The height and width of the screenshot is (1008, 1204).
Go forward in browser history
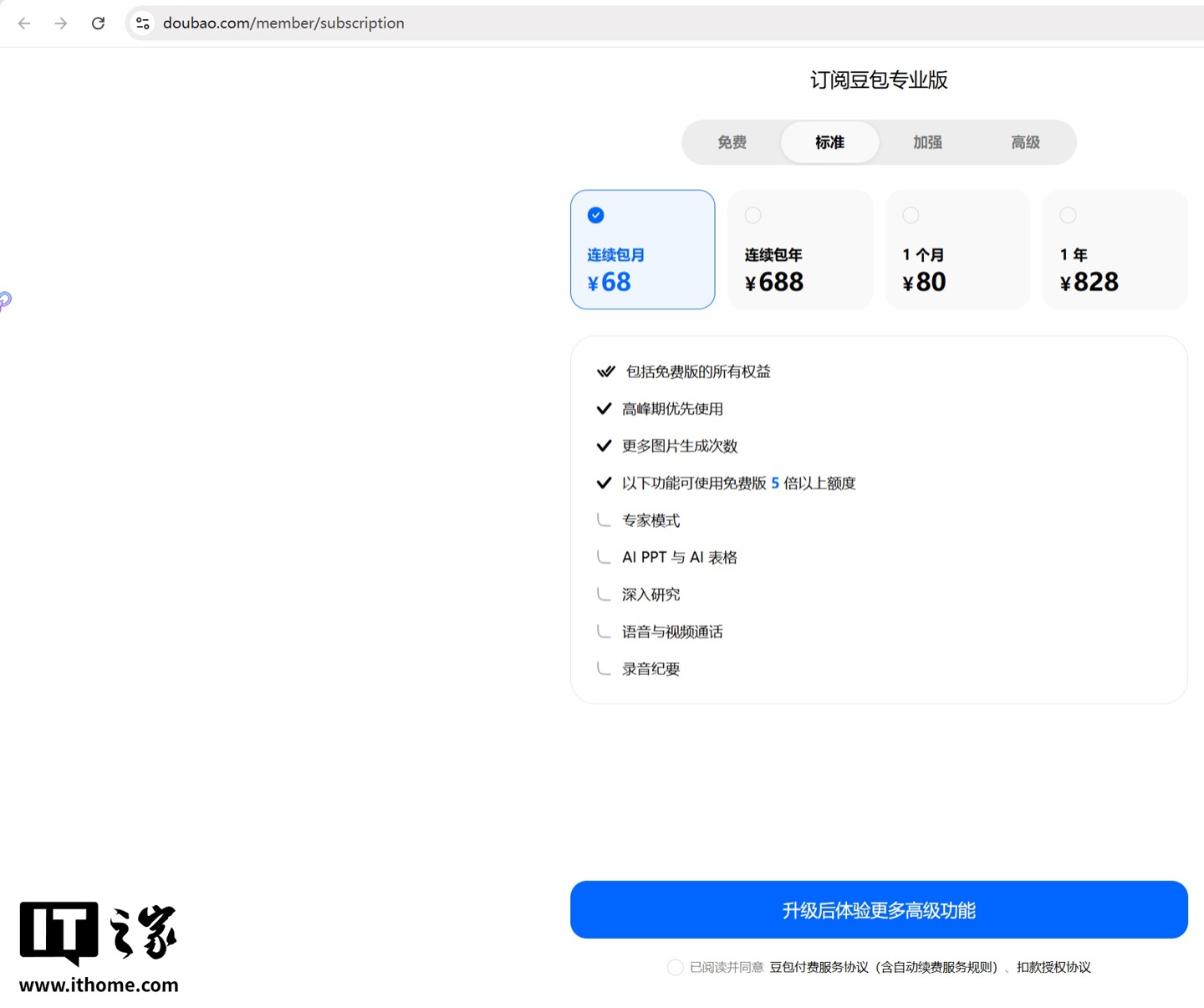[61, 23]
